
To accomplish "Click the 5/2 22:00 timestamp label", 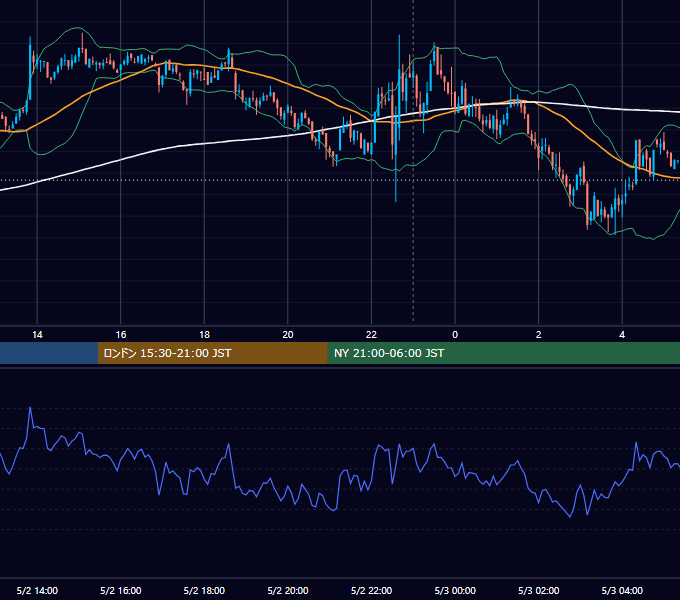I will [371, 590].
